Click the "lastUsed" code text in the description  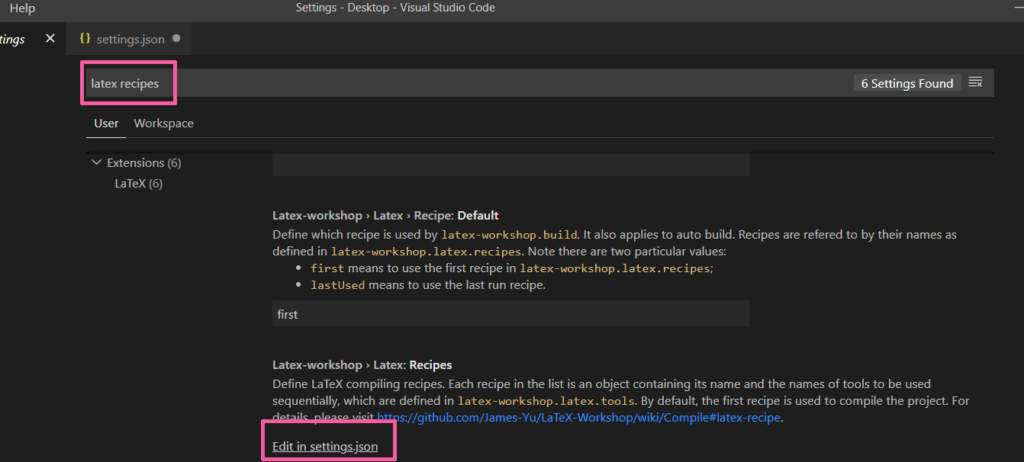point(338,286)
